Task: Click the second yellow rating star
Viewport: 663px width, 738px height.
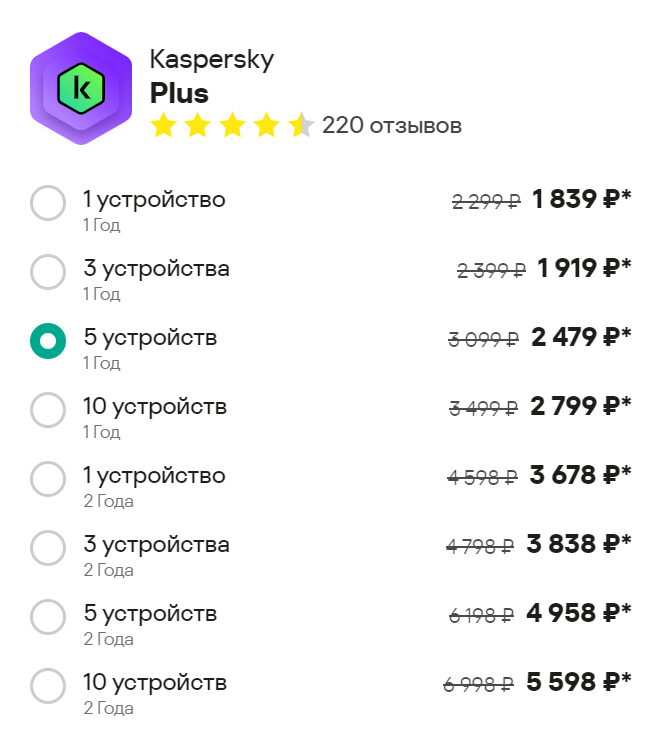Action: 198,125
